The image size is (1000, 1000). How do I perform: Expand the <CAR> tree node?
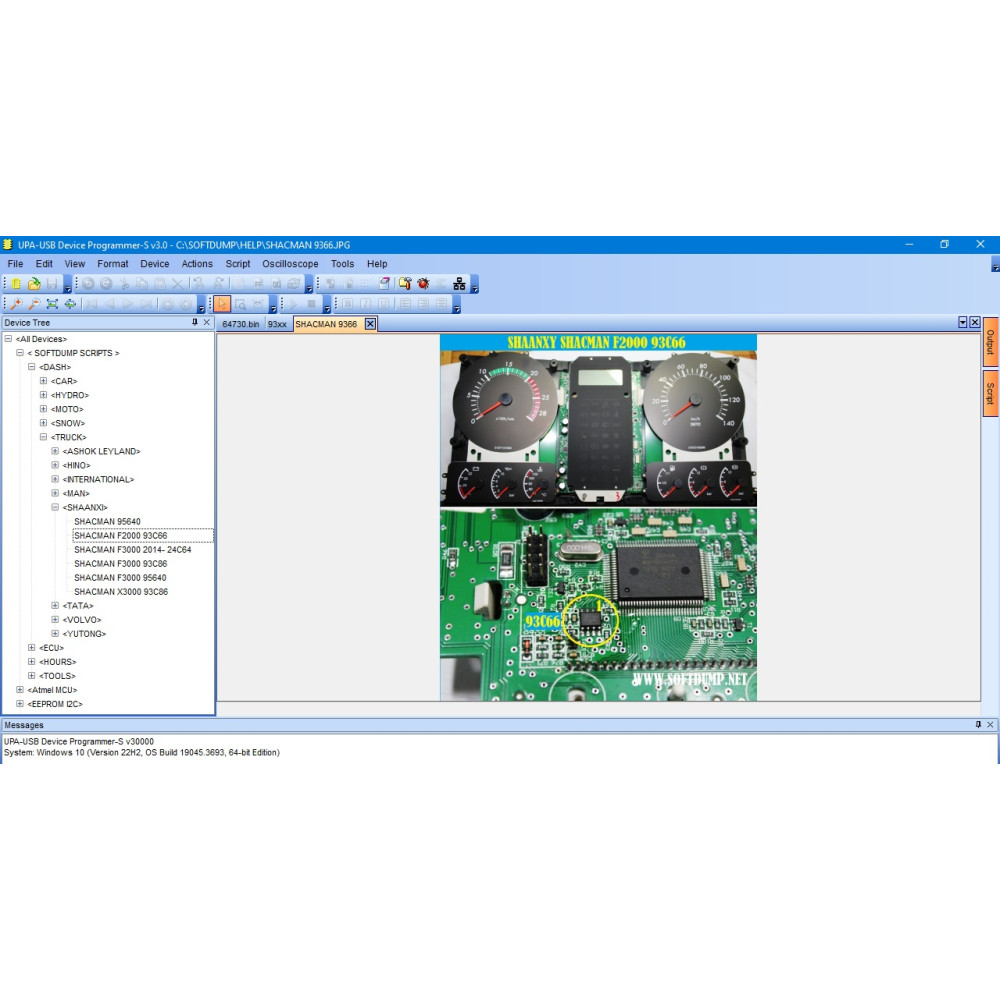[x=43, y=381]
